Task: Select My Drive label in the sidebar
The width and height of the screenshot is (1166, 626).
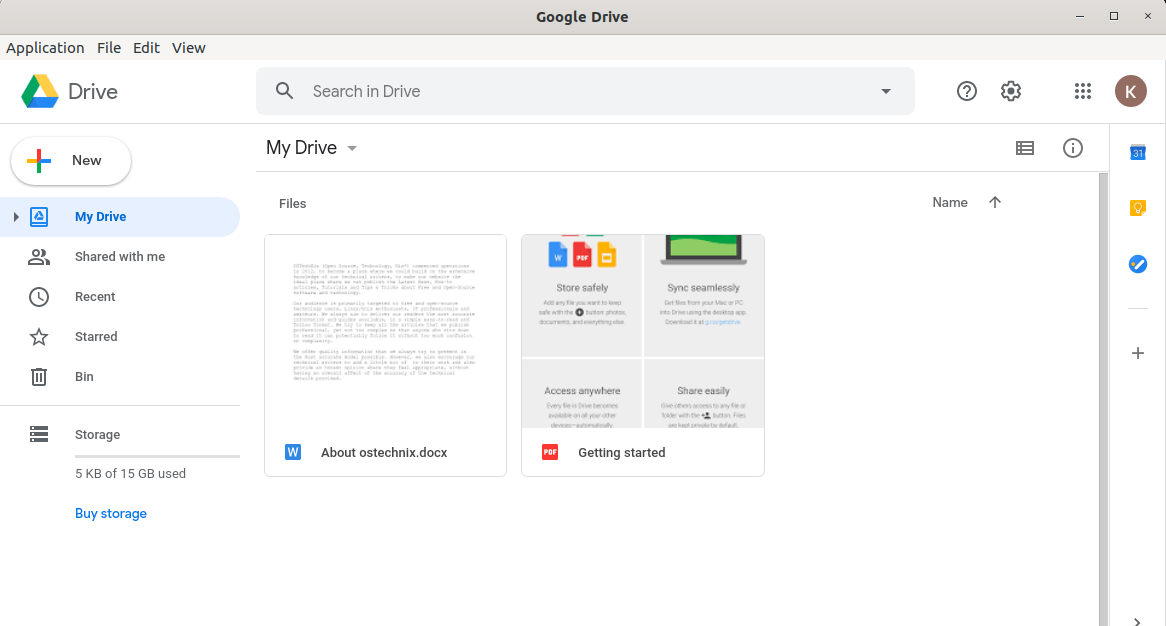Action: (100, 217)
